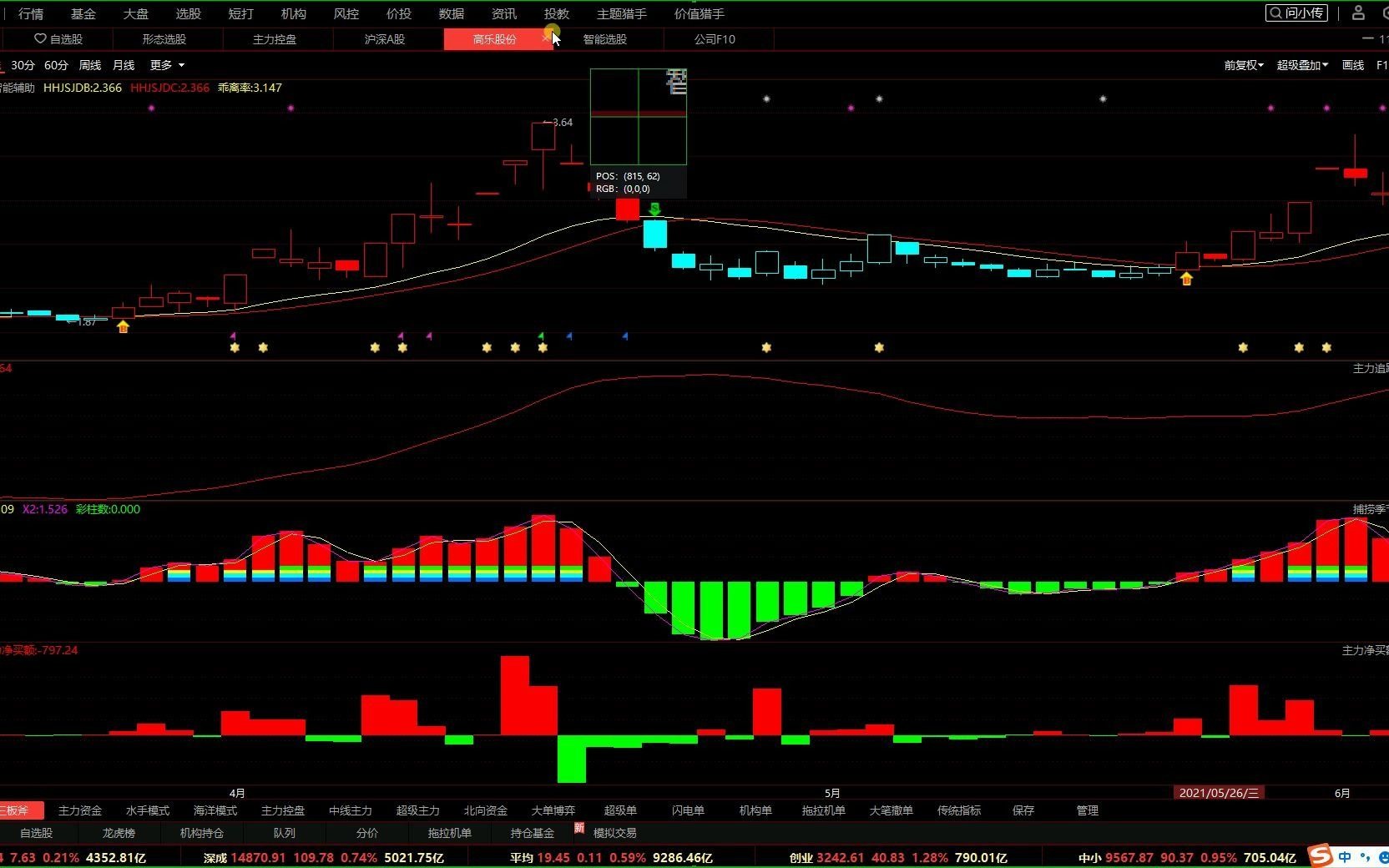Open the 大盘 menu

point(136,13)
